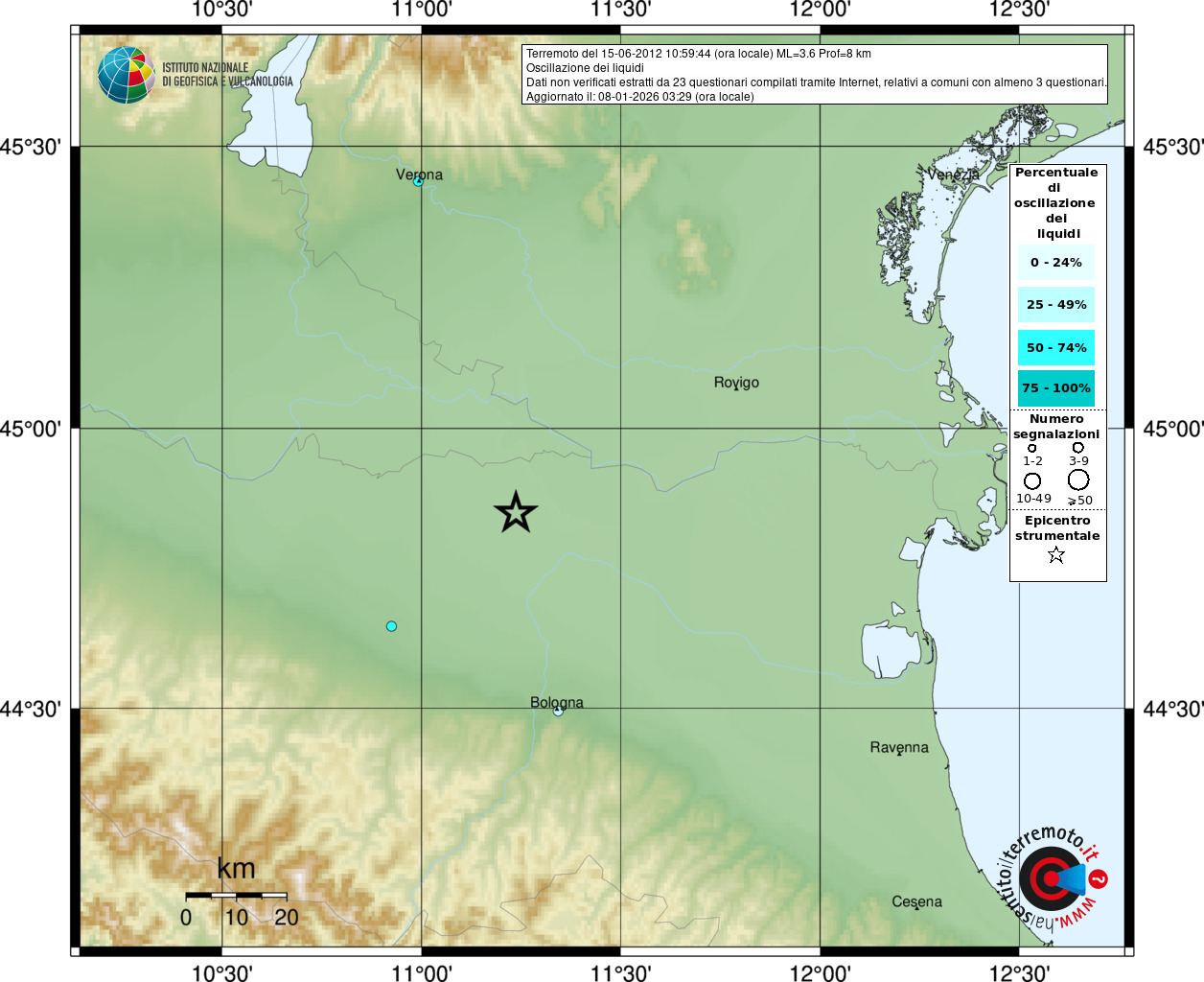
Task: Click the 'Numero segnalazioni' legend heading
Action: pyautogui.click(x=1056, y=426)
